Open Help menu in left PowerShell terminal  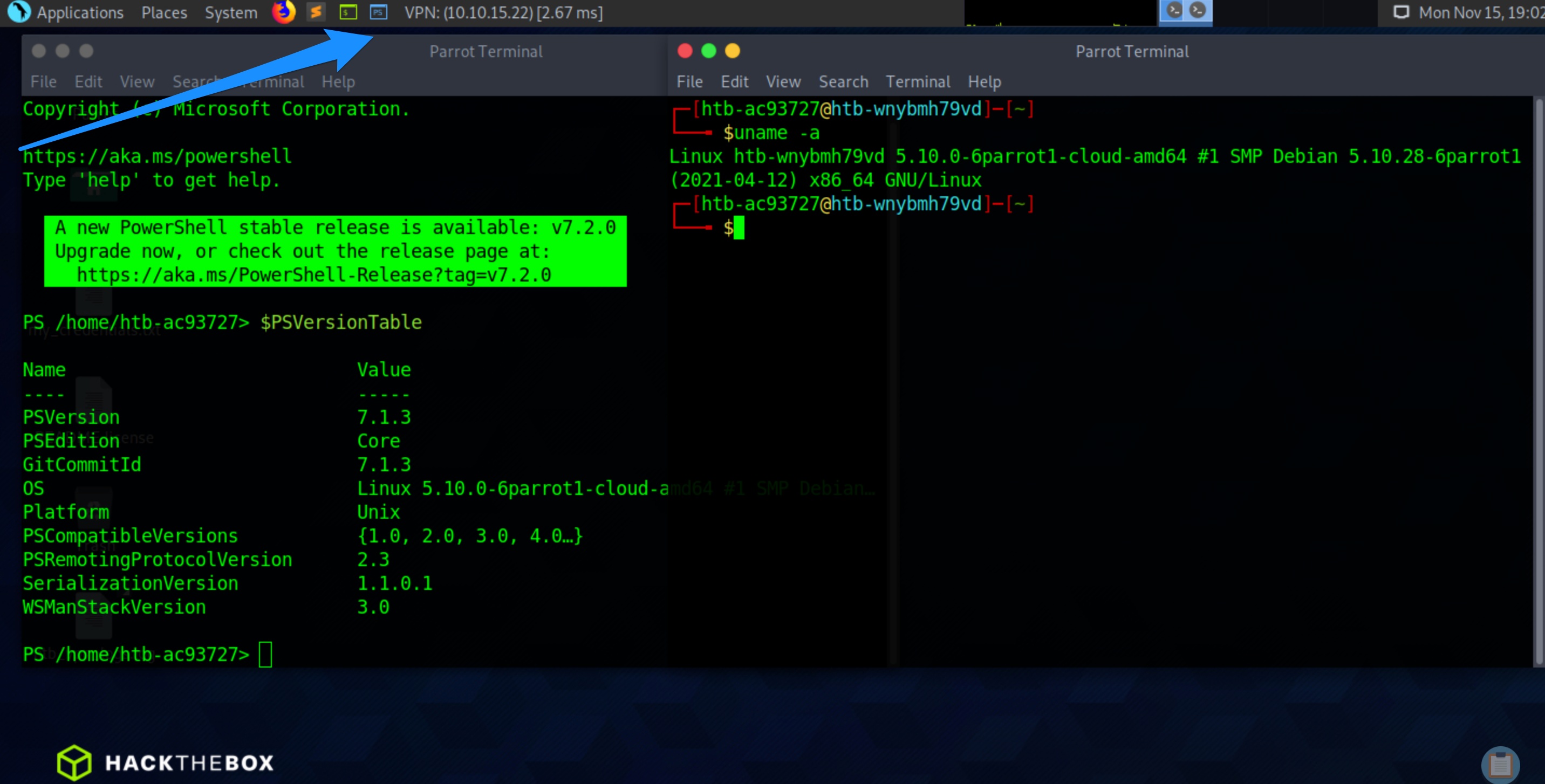click(x=338, y=81)
